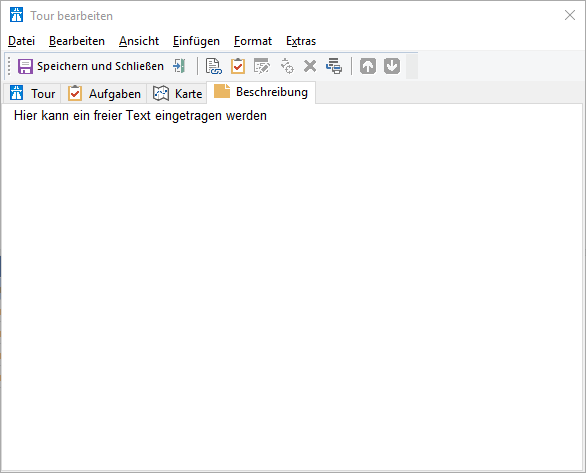Viewport: 586px width, 473px height.
Task: Click the toolbar drag handle dots
Action: [x=9, y=66]
